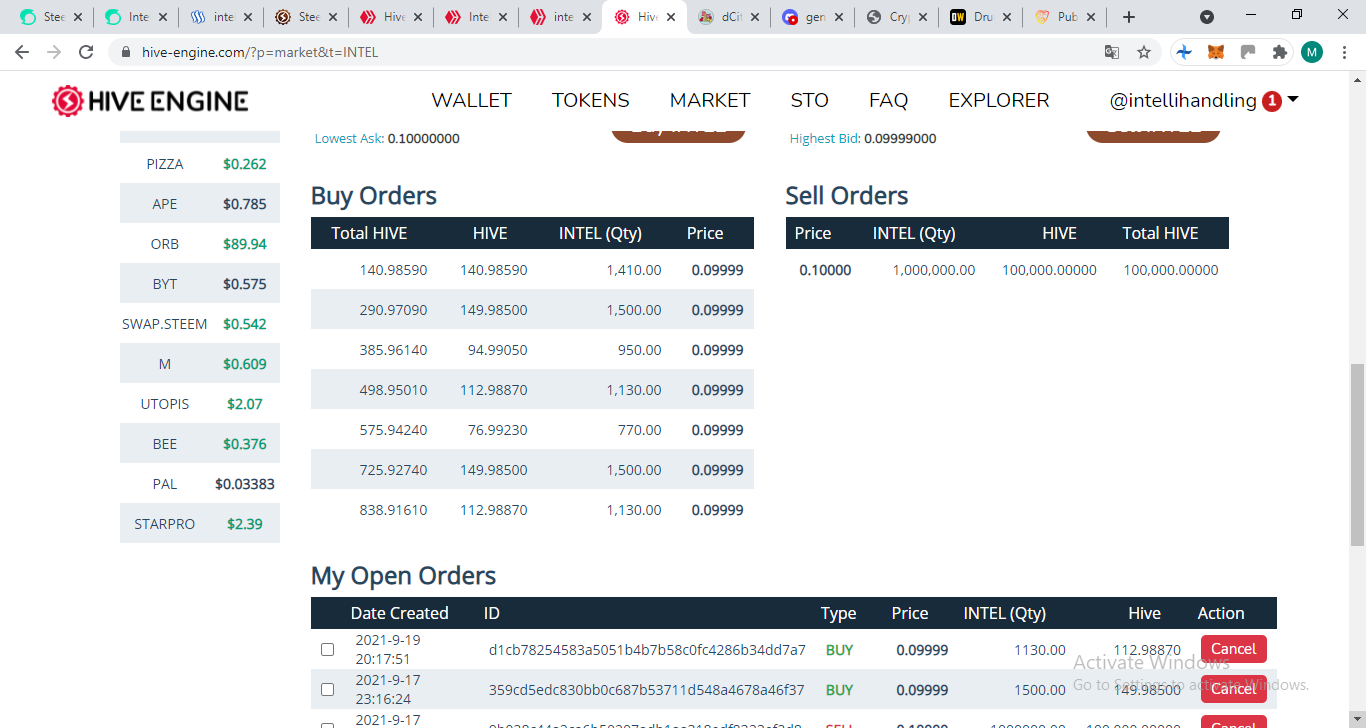
Task: Click the blue extension icon beside the fox
Action: 1184,52
